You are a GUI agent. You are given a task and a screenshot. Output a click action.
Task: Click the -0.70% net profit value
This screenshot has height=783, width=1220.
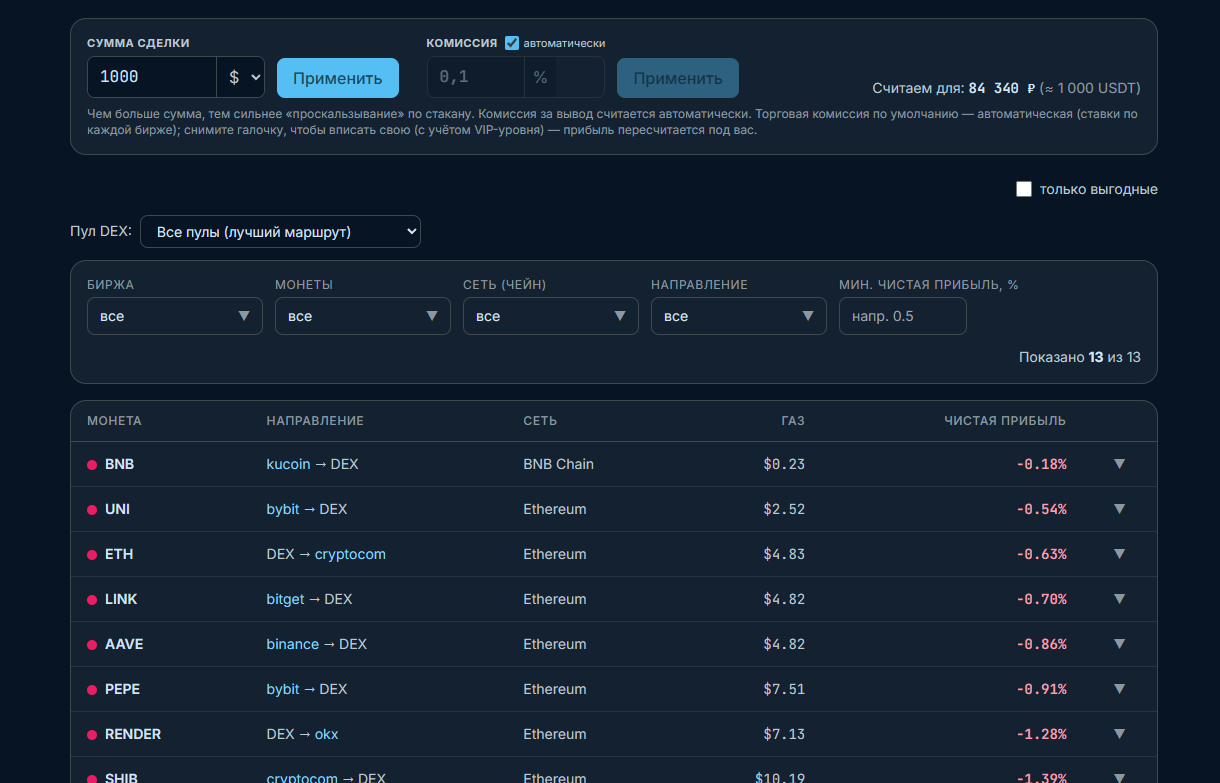coord(1041,599)
